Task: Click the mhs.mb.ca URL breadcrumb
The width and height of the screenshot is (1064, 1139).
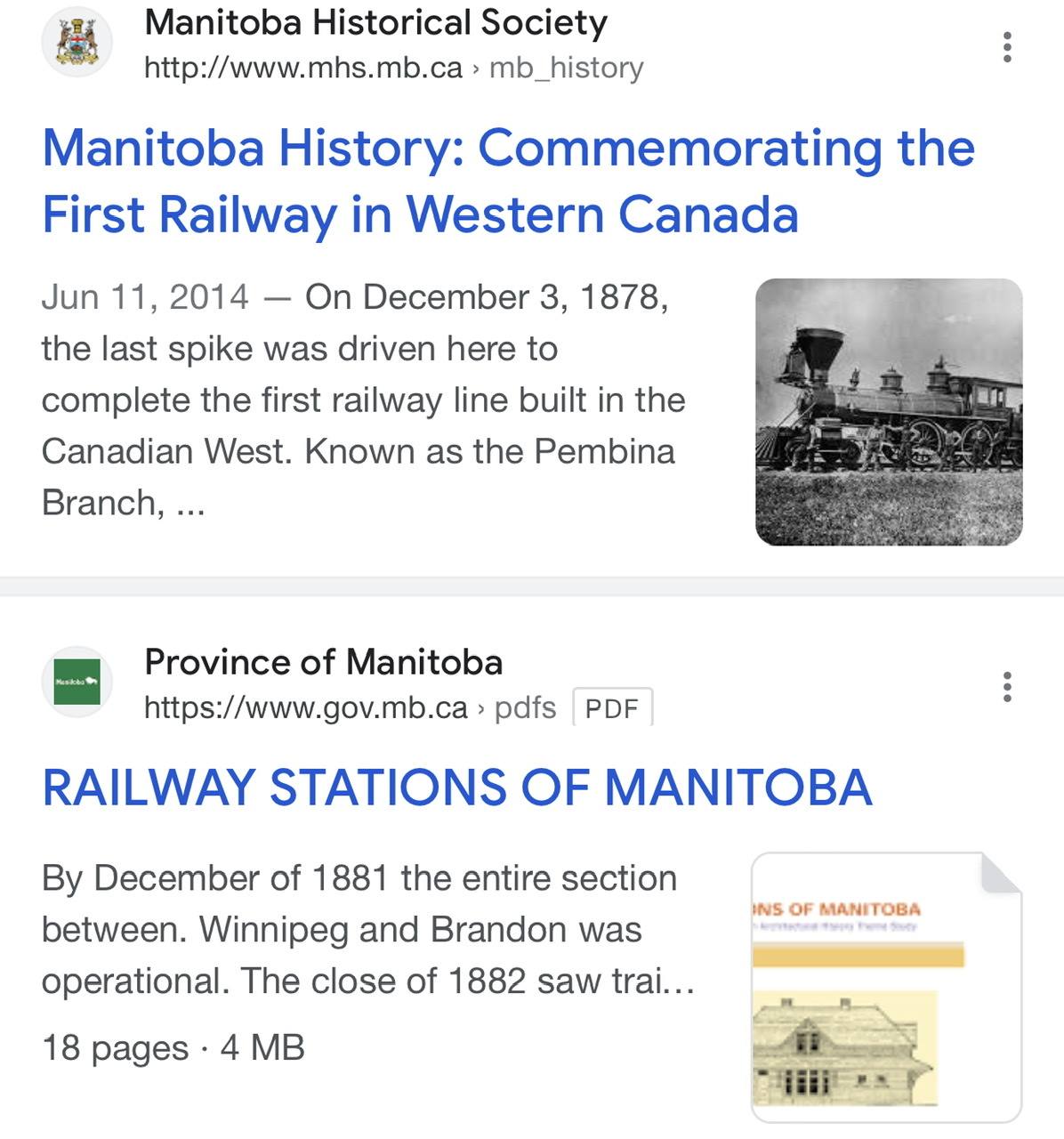Action: 303,68
